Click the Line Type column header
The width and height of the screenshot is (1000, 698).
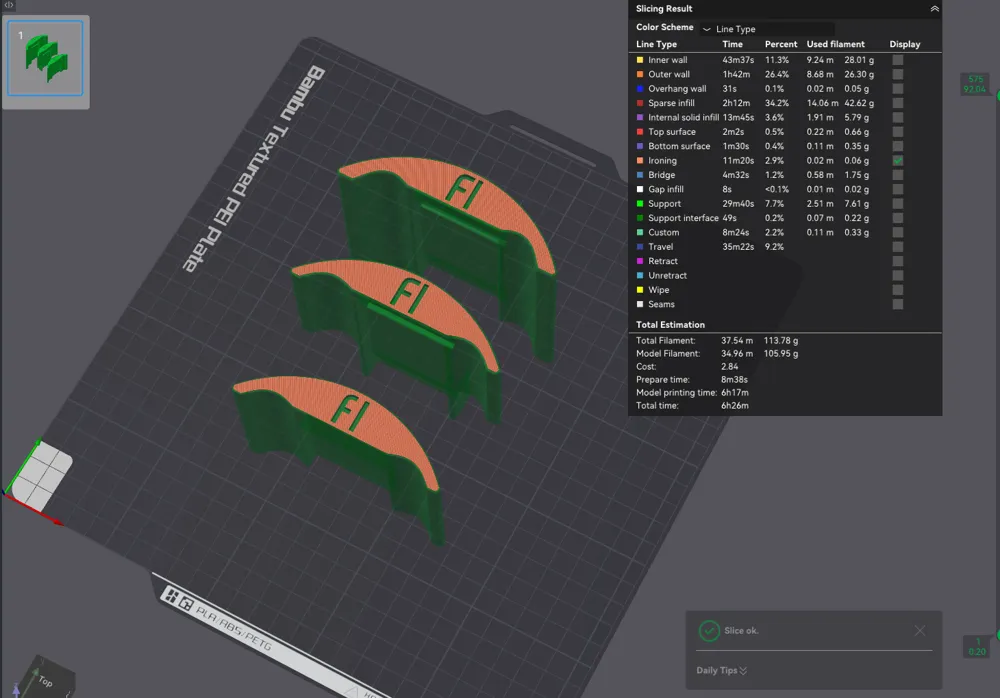656,44
